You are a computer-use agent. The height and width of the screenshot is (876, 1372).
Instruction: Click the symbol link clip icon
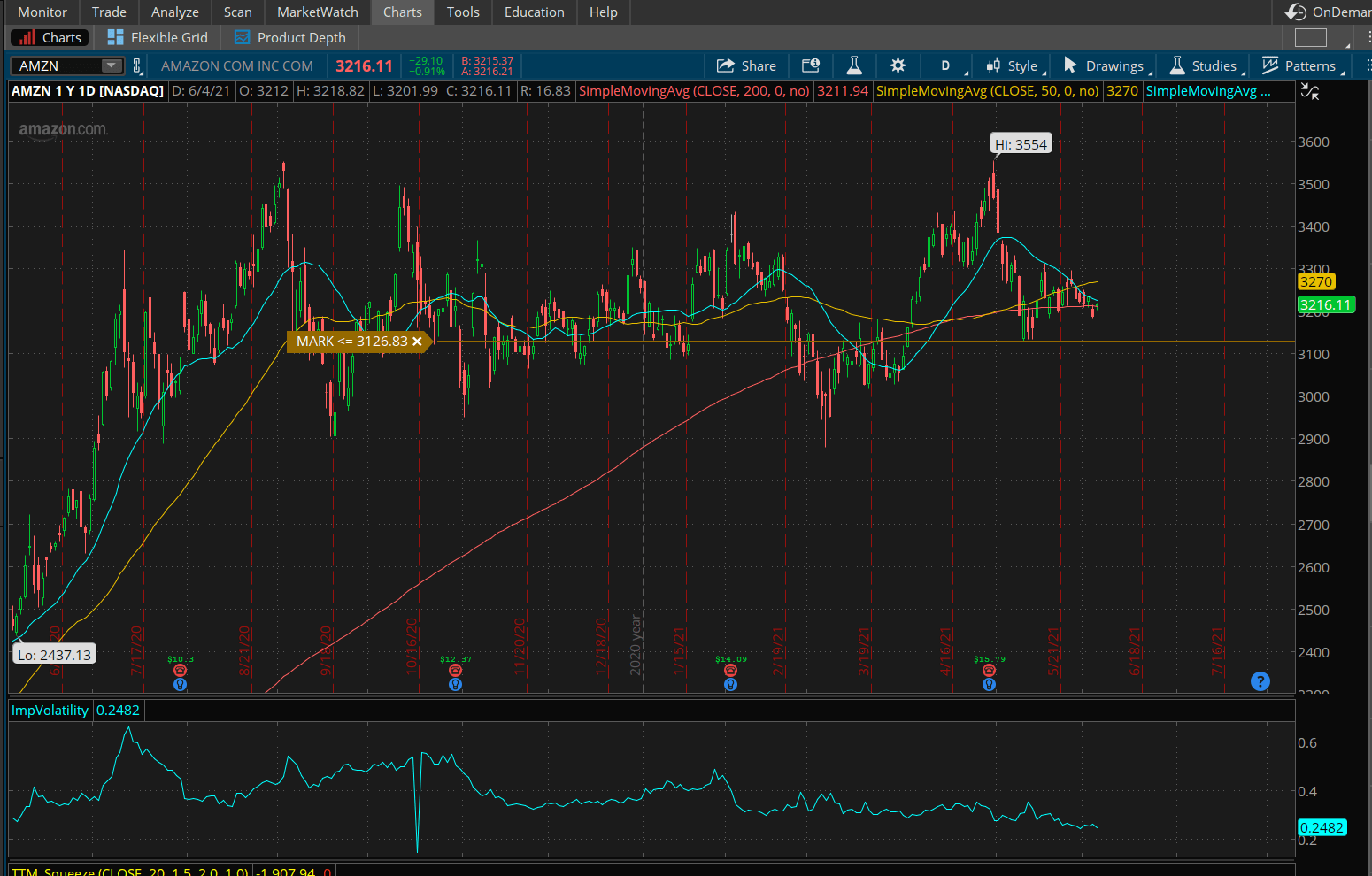[137, 65]
